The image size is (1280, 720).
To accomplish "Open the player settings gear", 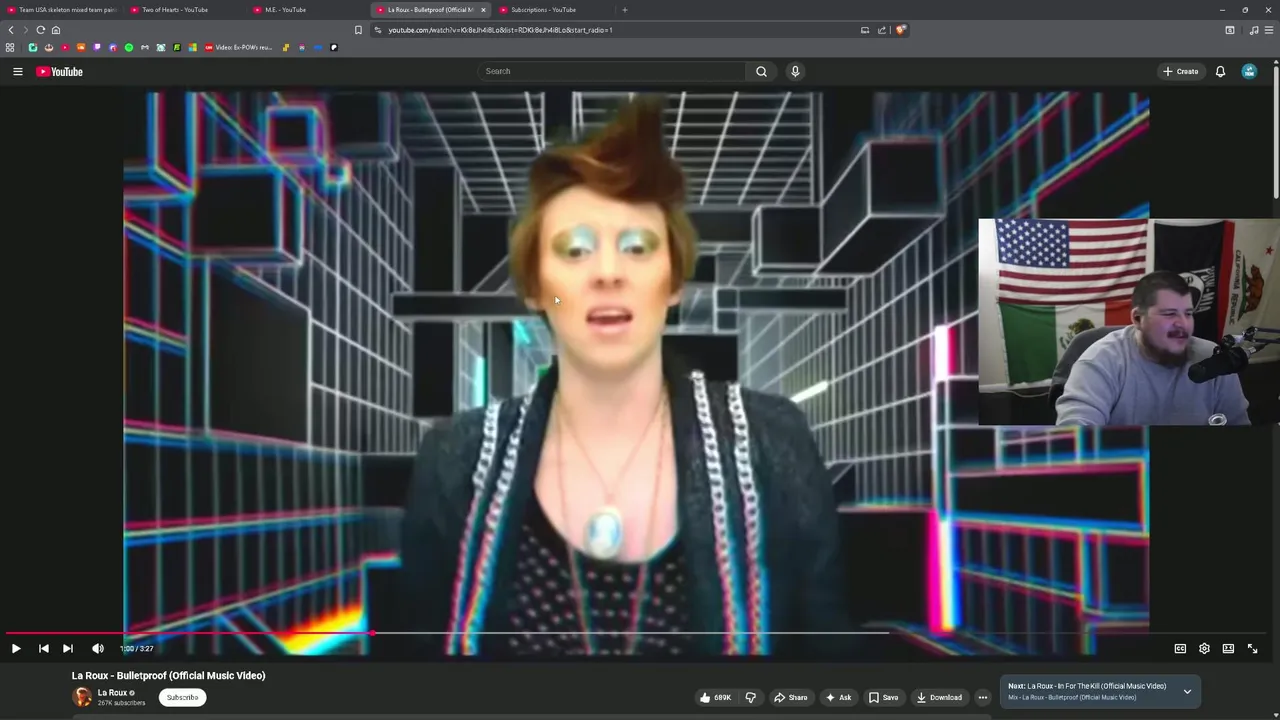I will [x=1204, y=648].
